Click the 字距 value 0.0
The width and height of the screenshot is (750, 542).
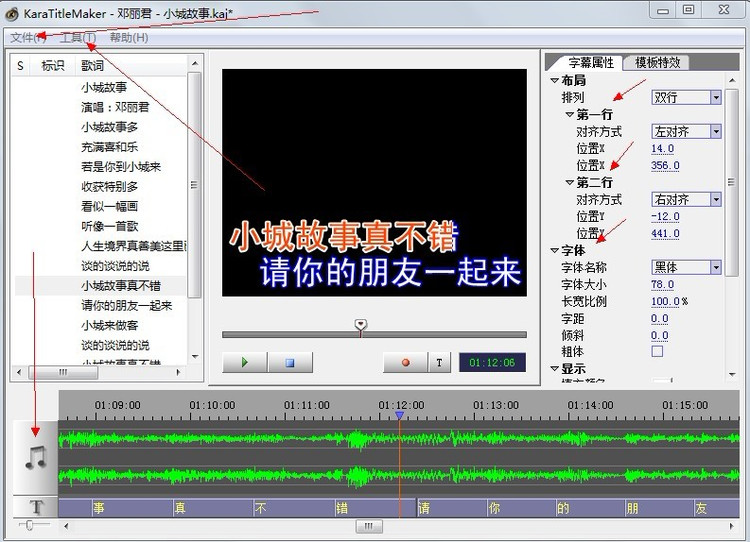coord(660,319)
